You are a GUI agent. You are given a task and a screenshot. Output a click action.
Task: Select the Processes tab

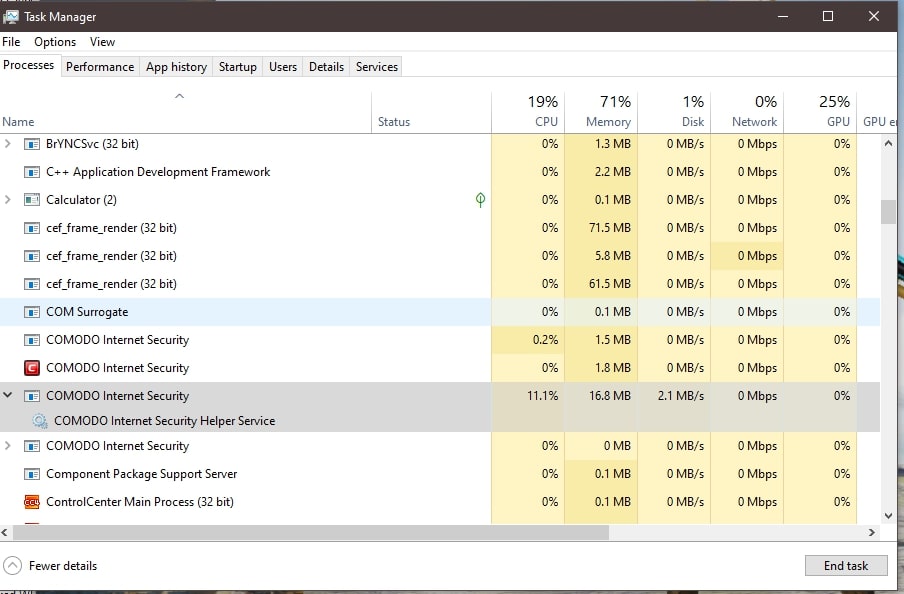click(29, 65)
